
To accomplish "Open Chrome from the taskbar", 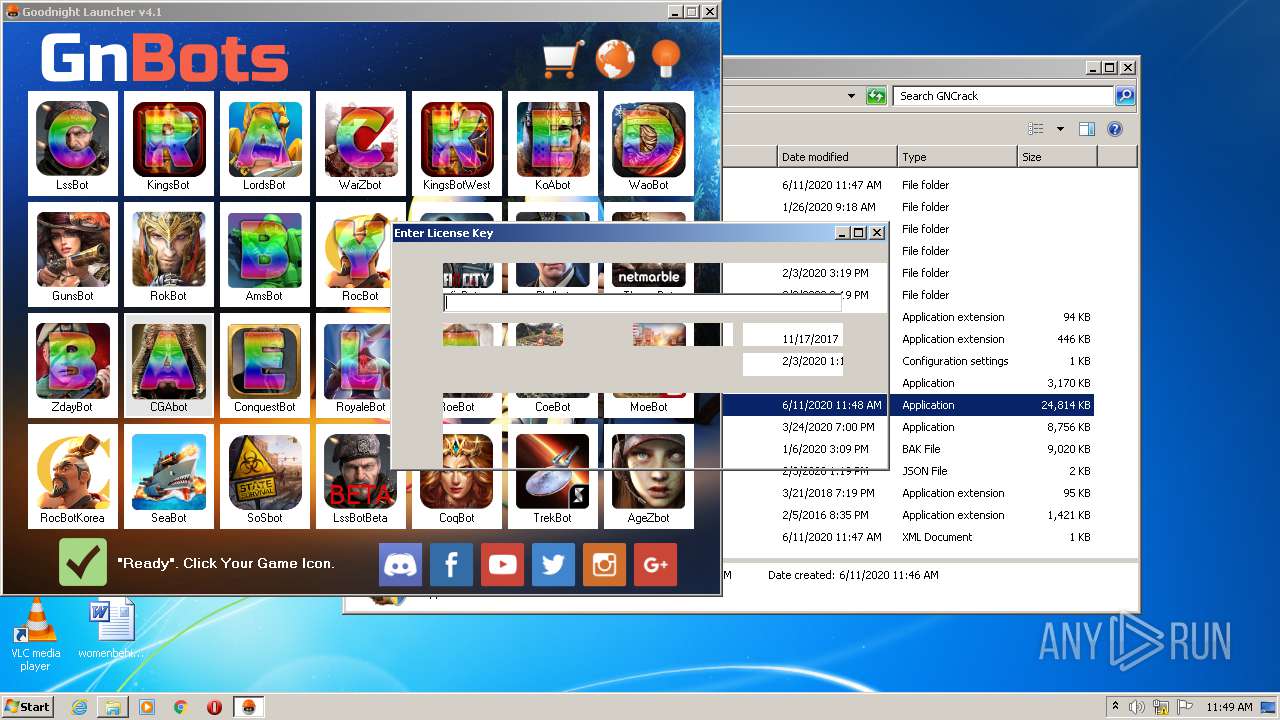I will tap(180, 707).
